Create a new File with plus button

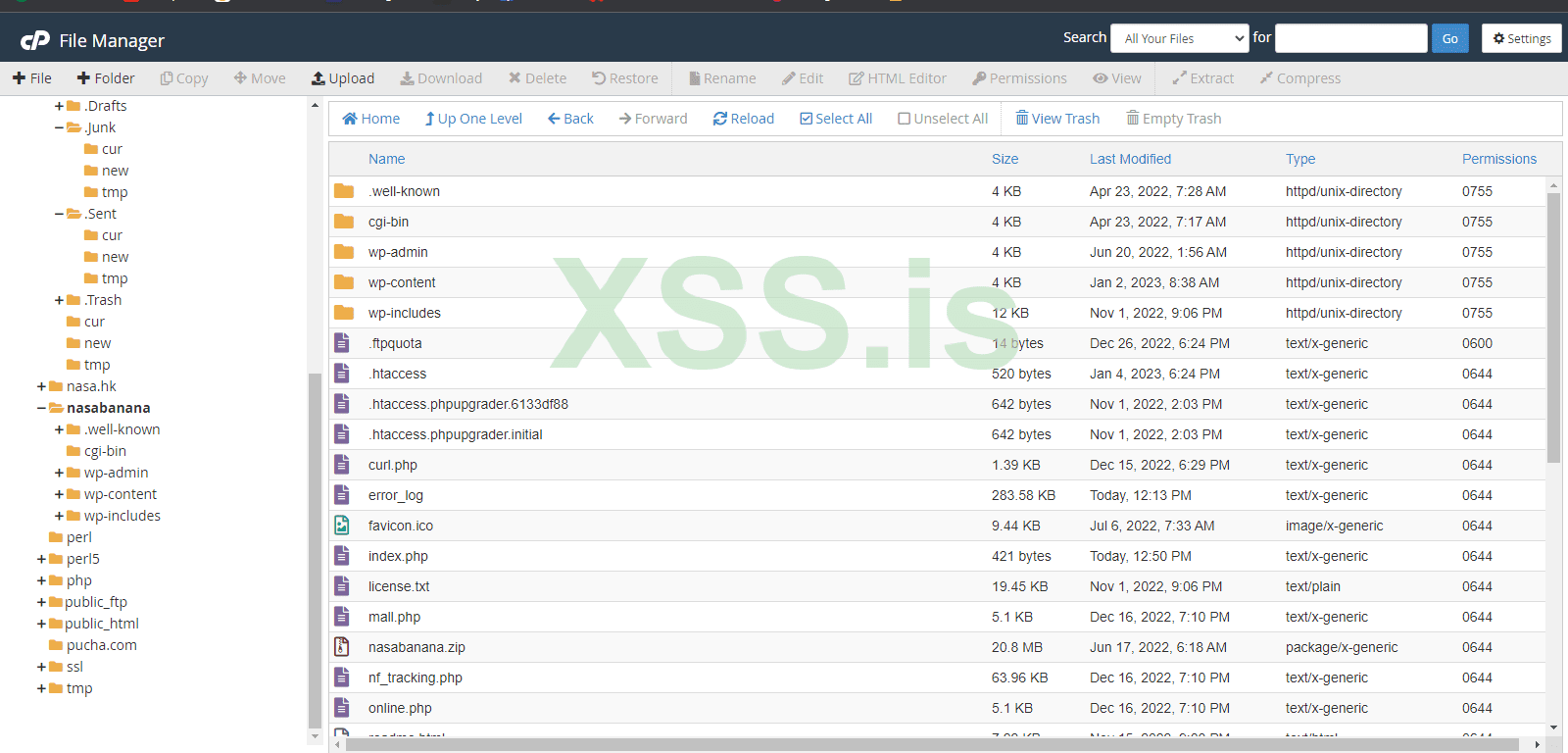click(x=32, y=78)
